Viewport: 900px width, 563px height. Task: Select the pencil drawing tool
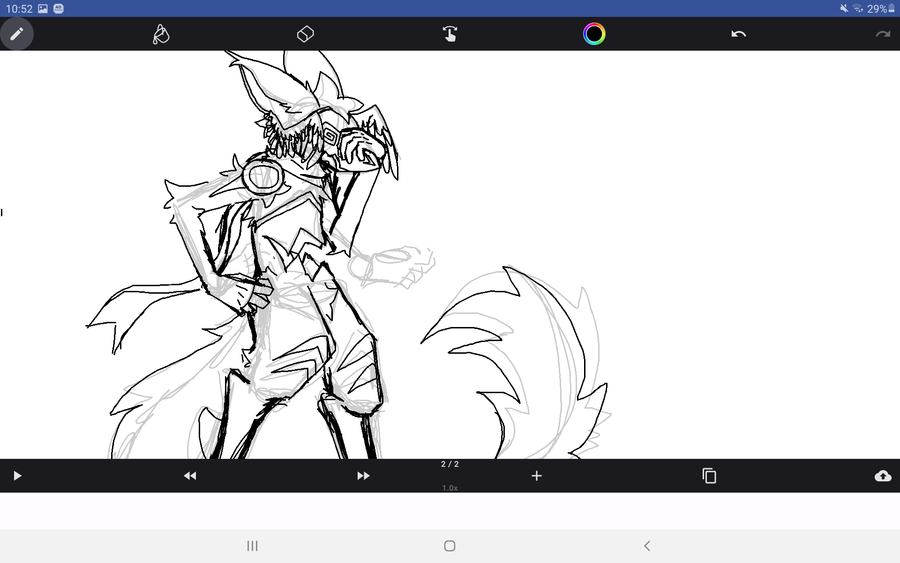coord(17,34)
